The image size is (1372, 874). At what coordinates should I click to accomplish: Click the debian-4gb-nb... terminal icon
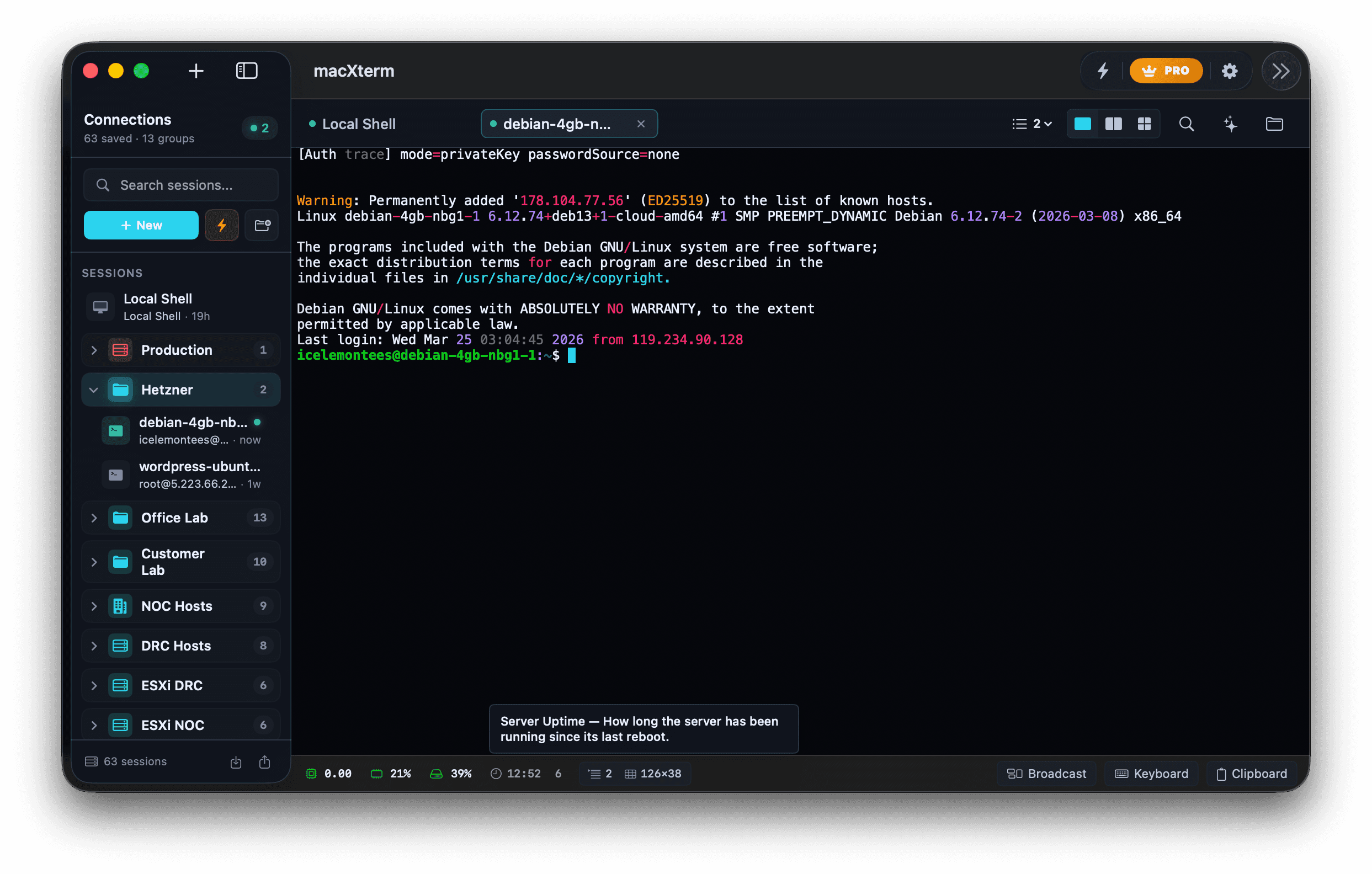click(x=116, y=430)
